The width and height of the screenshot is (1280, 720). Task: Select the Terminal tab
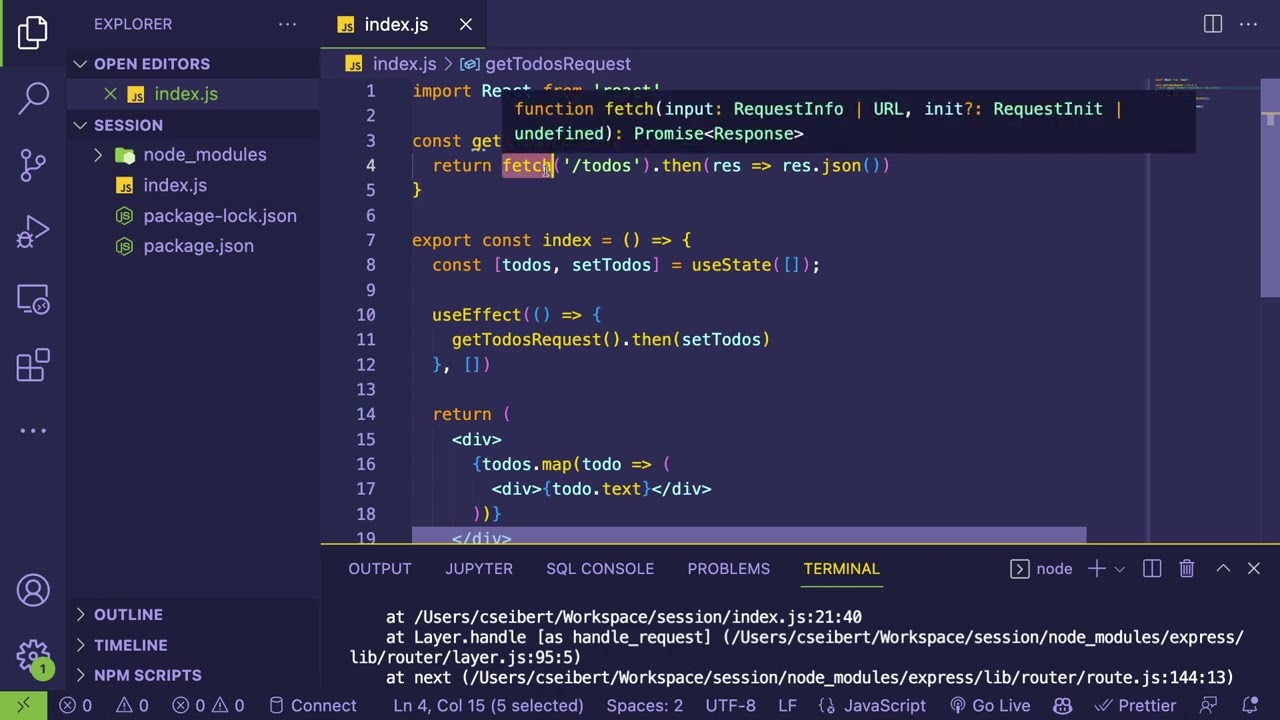click(x=842, y=569)
